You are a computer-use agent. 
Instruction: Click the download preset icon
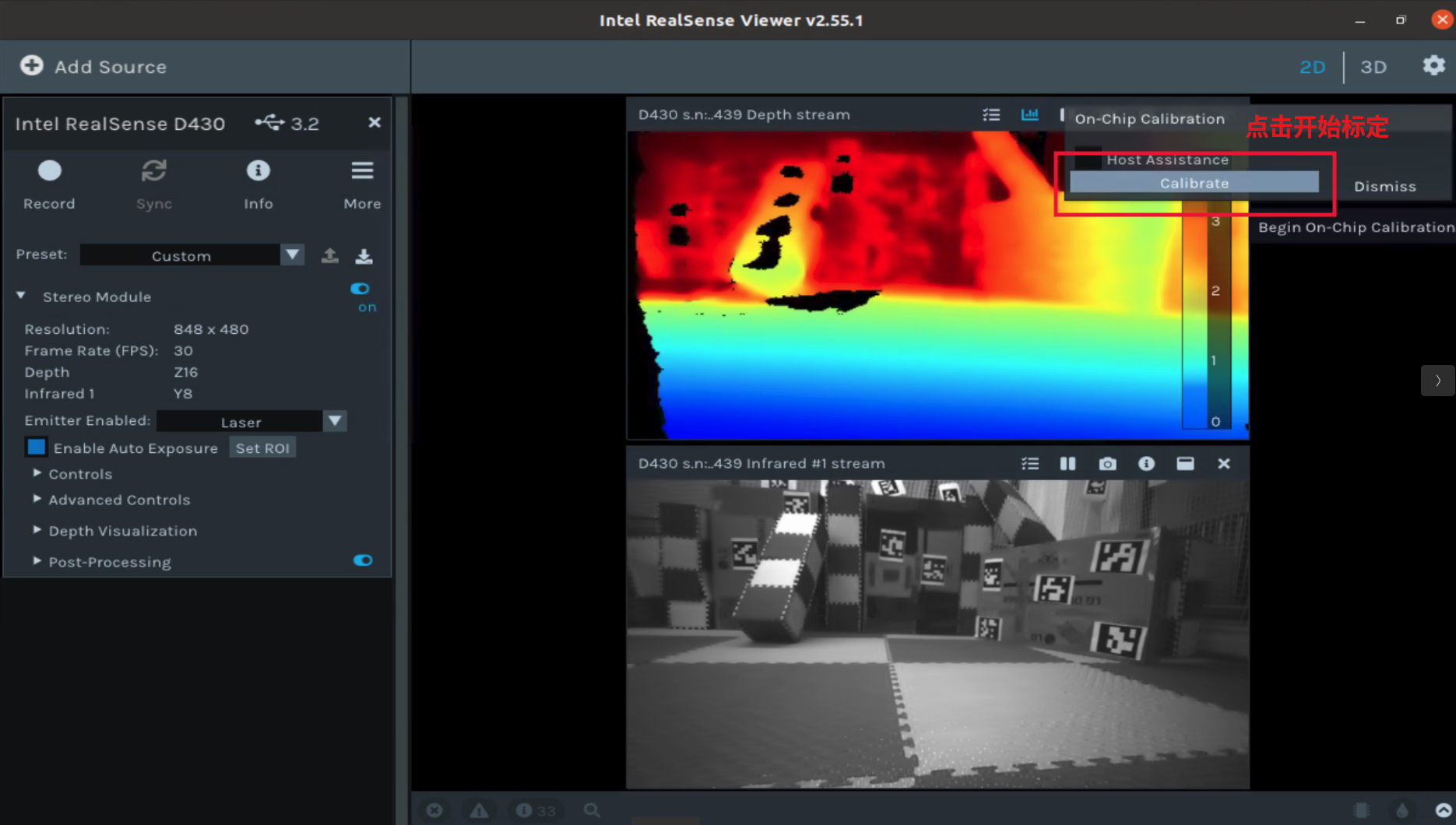pos(364,256)
